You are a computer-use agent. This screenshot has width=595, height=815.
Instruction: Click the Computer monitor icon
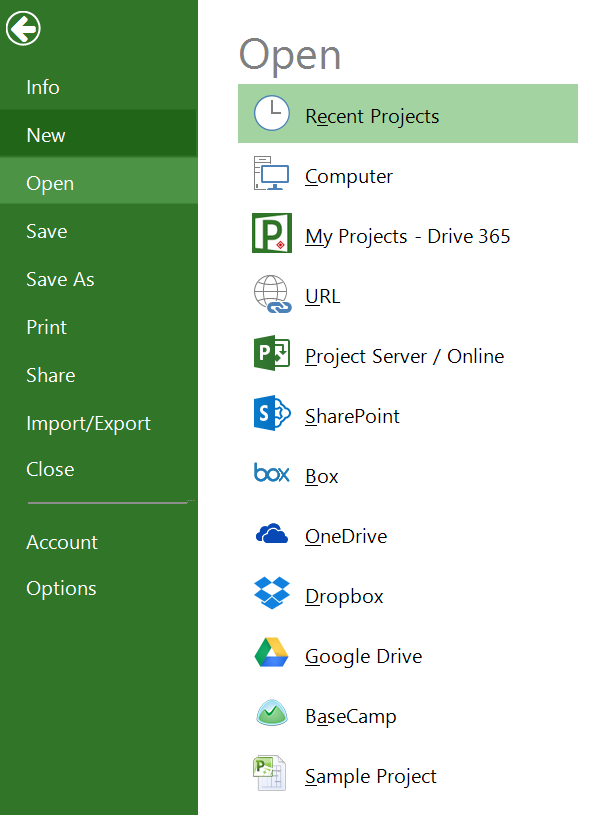pos(271,173)
